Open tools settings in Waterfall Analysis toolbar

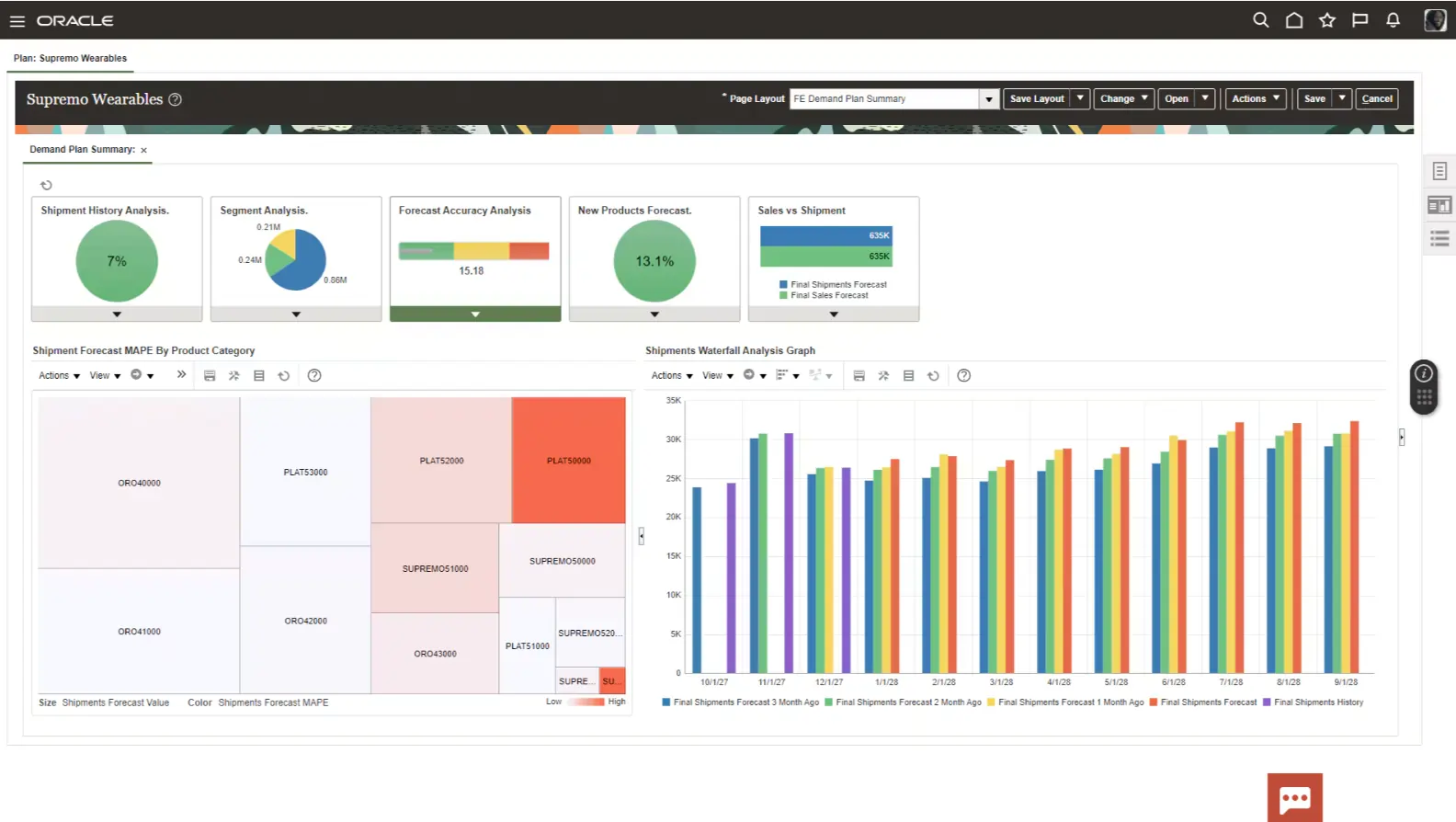(x=883, y=375)
